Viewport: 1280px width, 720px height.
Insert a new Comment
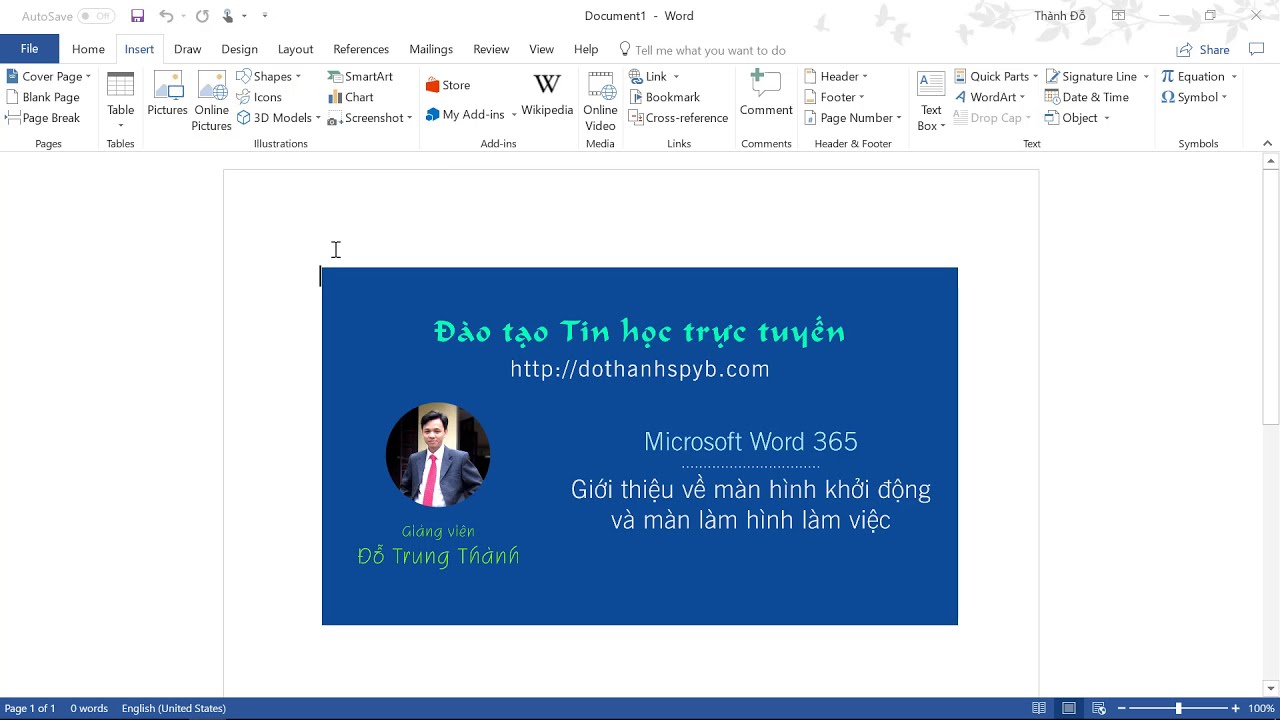point(766,93)
